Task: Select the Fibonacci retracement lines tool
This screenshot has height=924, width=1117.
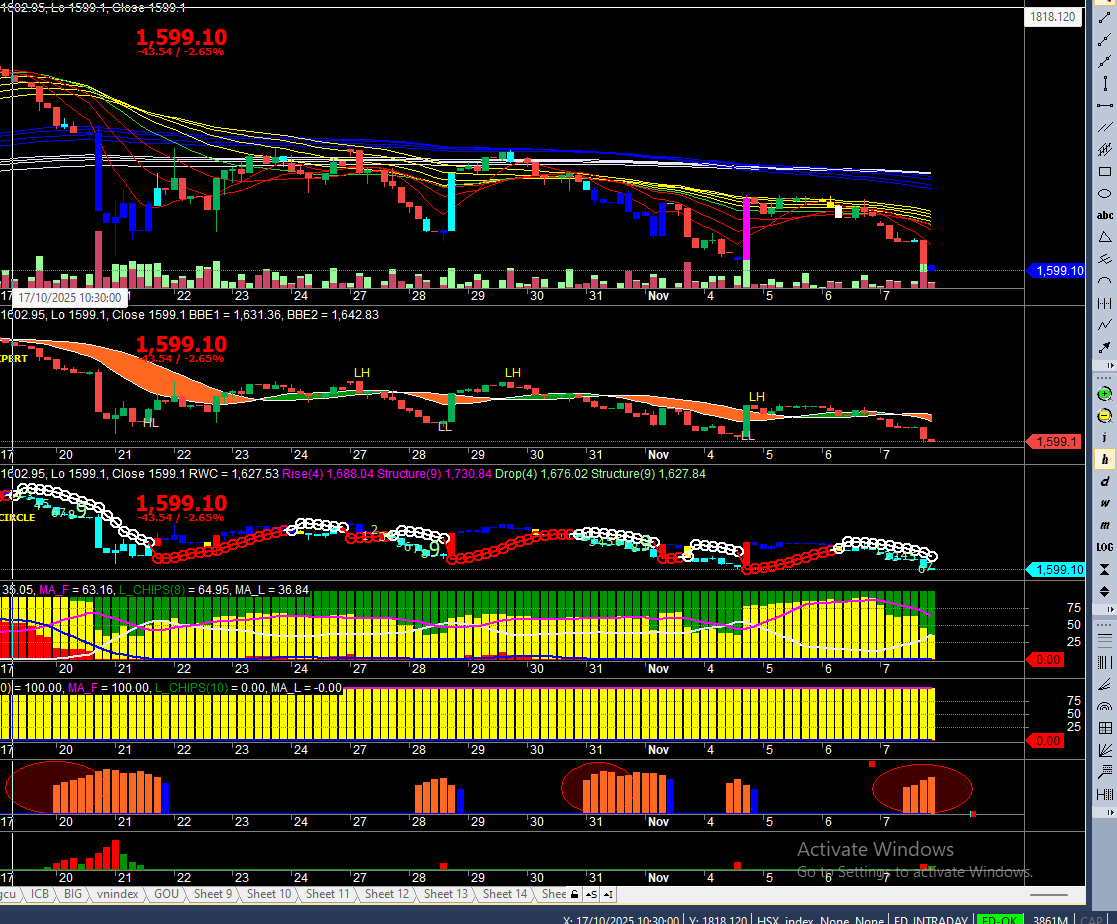Action: 1104,639
